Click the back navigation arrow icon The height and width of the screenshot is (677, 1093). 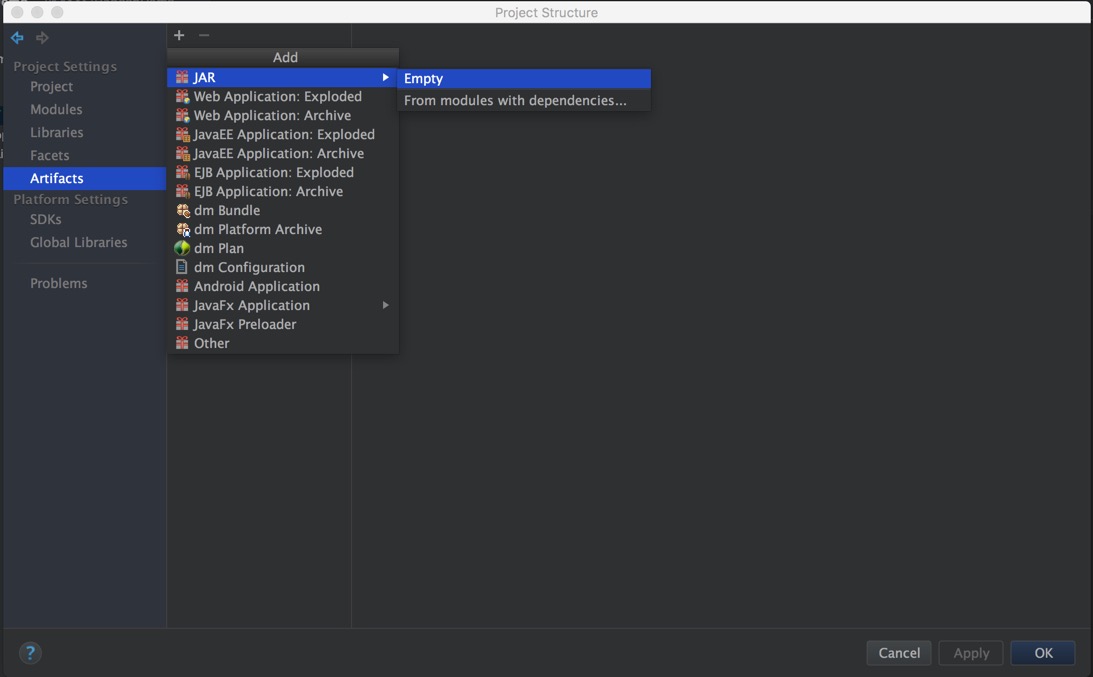tap(17, 38)
